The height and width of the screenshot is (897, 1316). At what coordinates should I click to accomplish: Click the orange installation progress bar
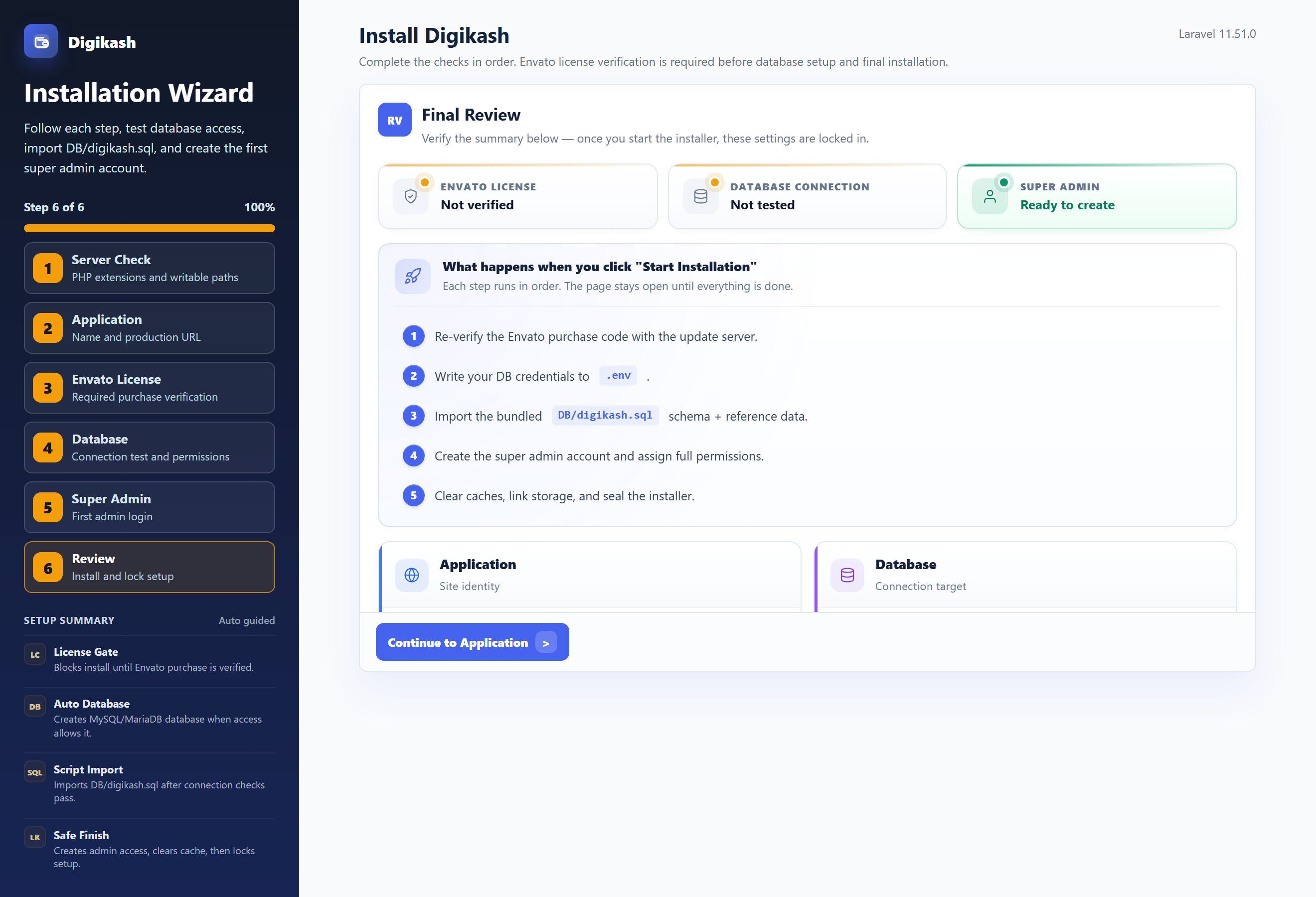point(150,229)
